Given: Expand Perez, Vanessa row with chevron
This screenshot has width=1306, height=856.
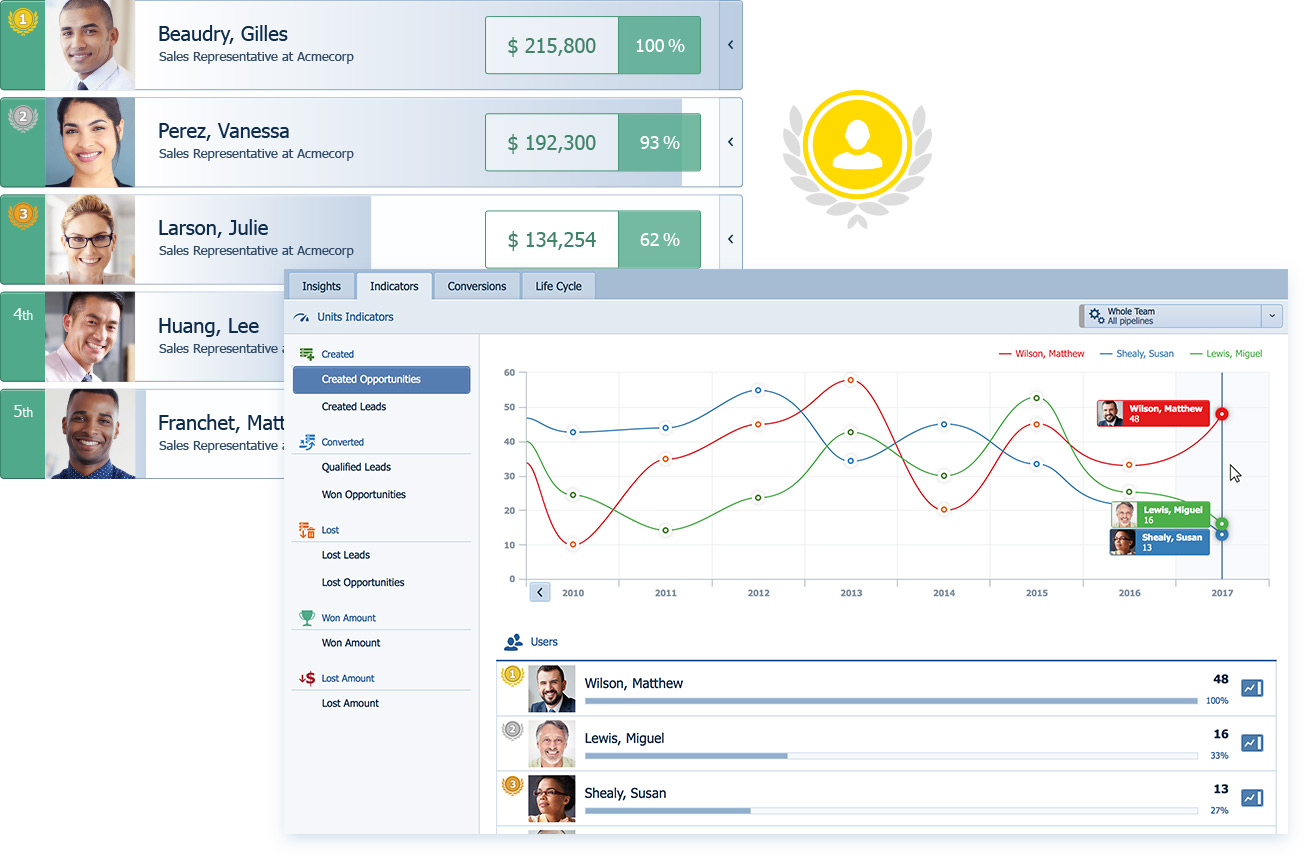Looking at the screenshot, I should coord(731,142).
